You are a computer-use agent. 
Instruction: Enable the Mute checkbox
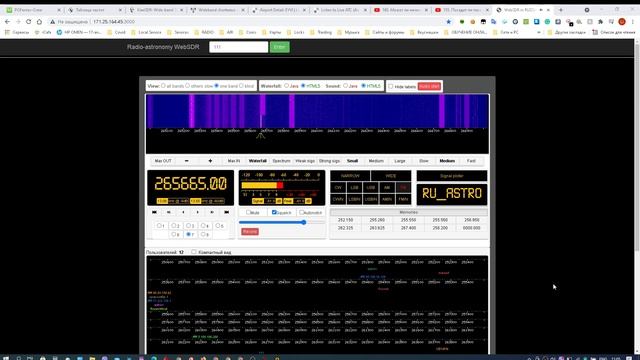(x=248, y=212)
